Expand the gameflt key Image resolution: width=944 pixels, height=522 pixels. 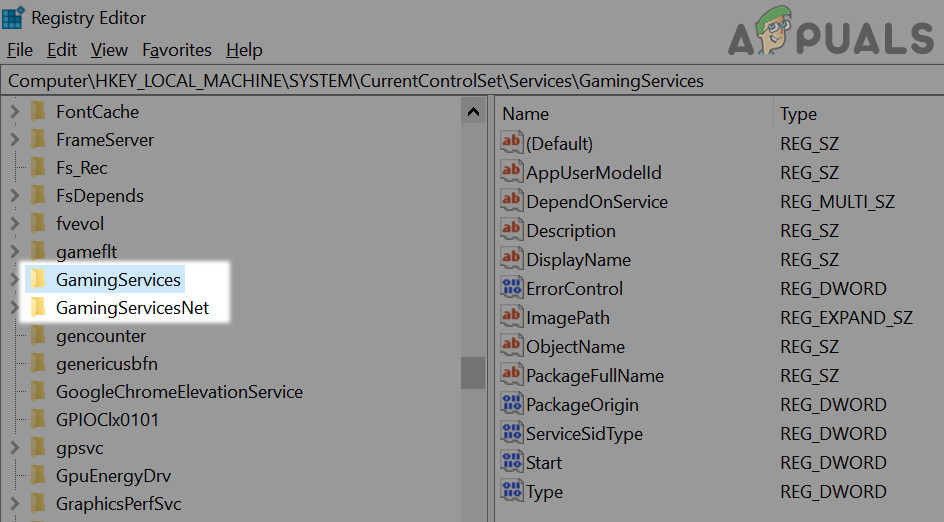[x=15, y=252]
